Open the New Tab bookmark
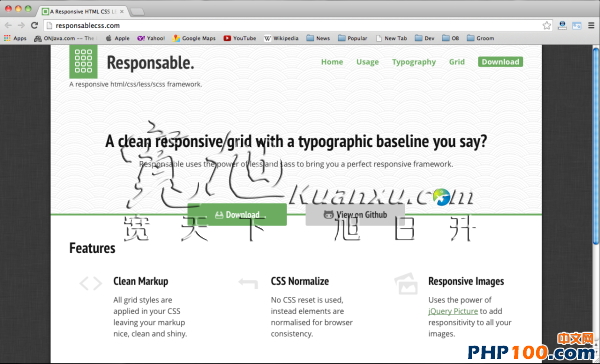Viewport: 600px width, 364px height. 391,38
